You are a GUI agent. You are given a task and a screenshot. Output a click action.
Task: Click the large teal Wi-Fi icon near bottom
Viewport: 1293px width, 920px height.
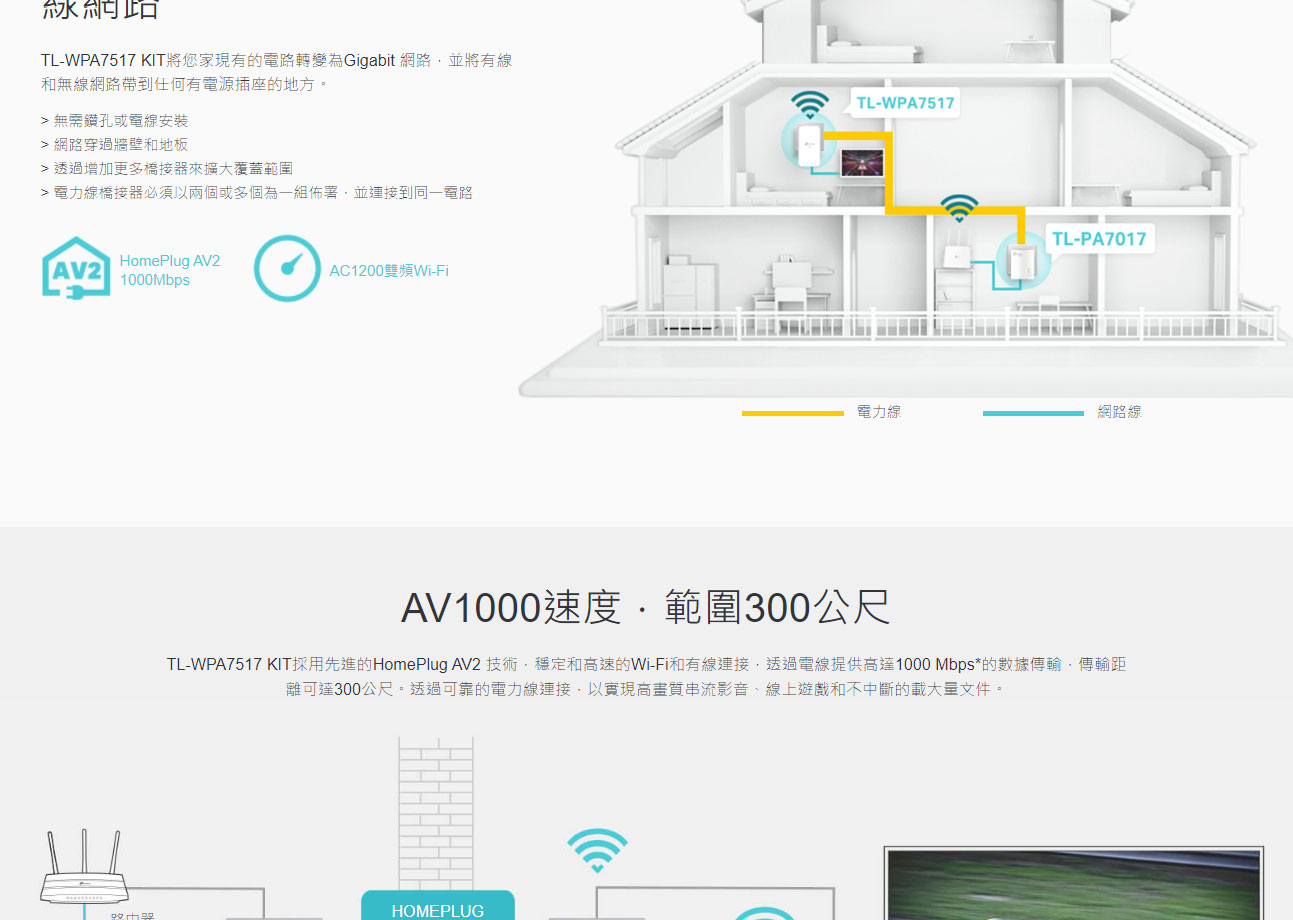597,850
